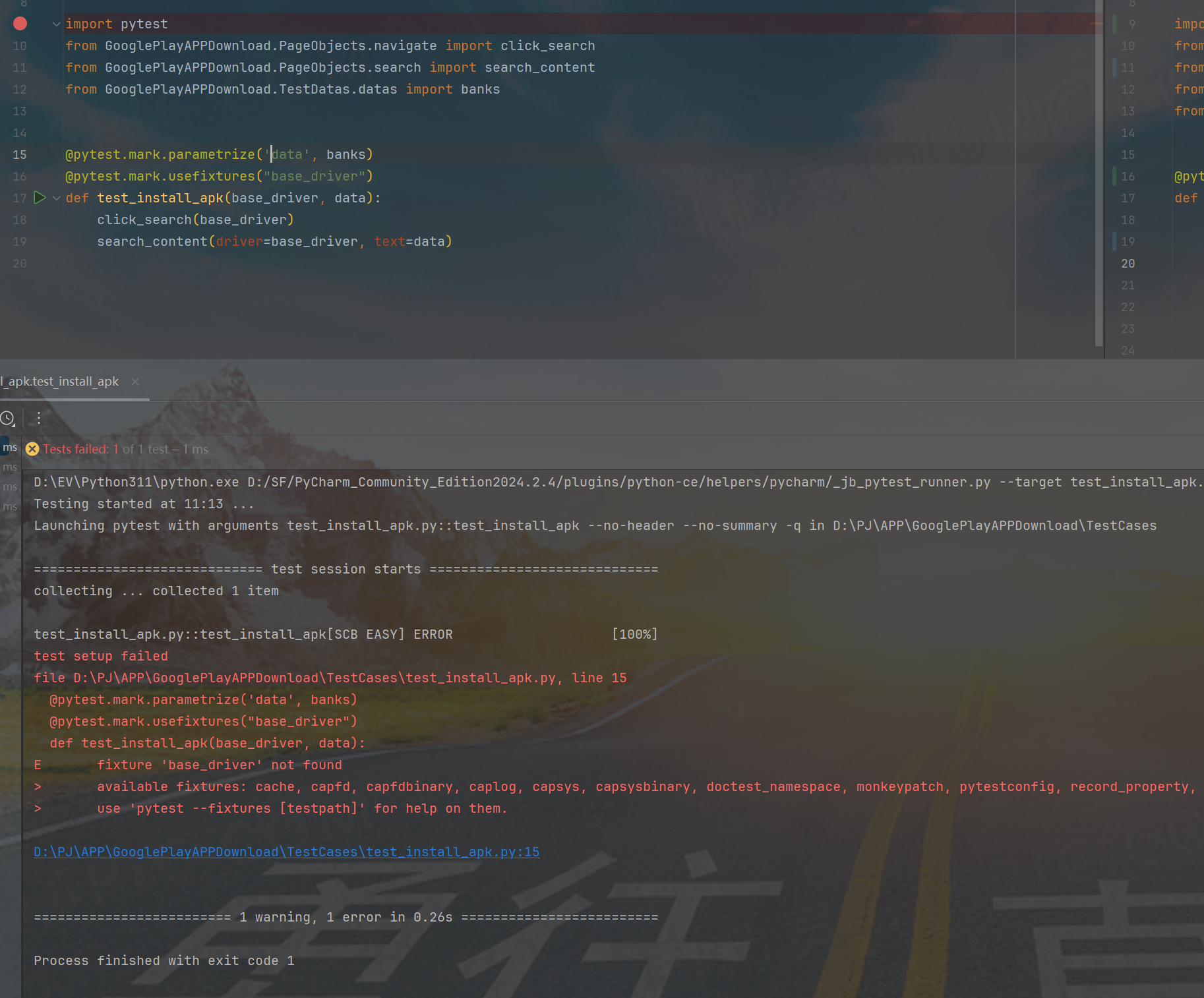Click click_search import name on line 10
Image resolution: width=1204 pixels, height=998 pixels.
(547, 46)
